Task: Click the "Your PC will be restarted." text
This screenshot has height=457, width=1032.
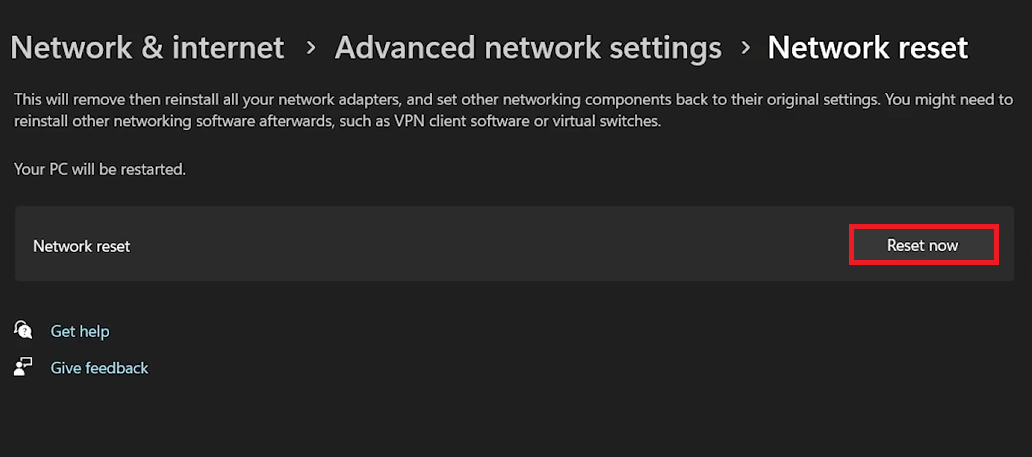Action: [x=100, y=169]
